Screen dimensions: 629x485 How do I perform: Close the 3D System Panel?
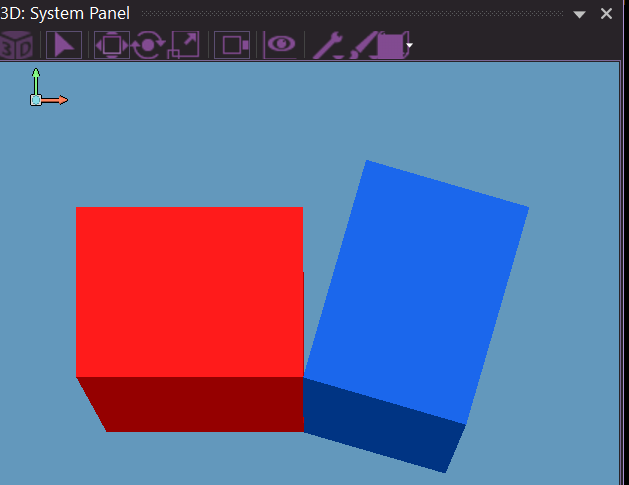coord(606,14)
